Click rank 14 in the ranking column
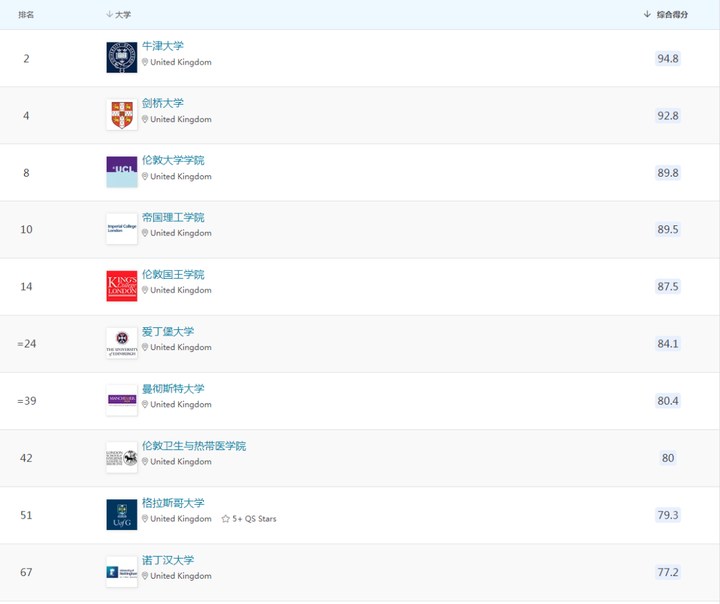The image size is (720, 604). pyautogui.click(x=26, y=286)
